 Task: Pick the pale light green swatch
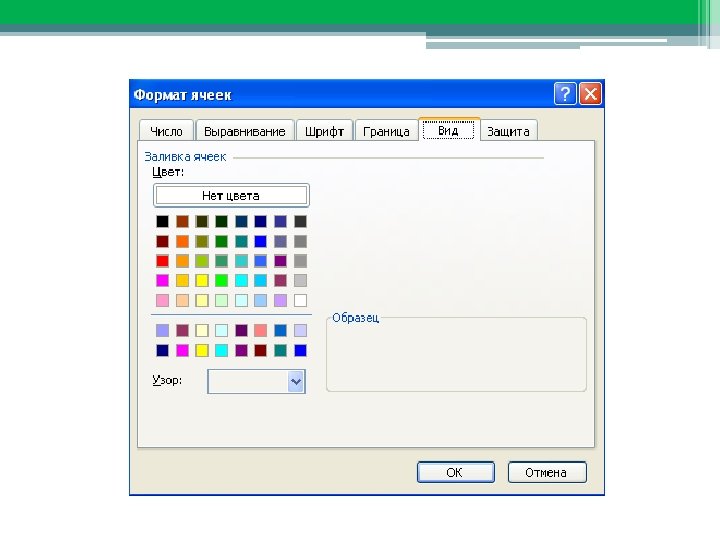[x=221, y=300]
